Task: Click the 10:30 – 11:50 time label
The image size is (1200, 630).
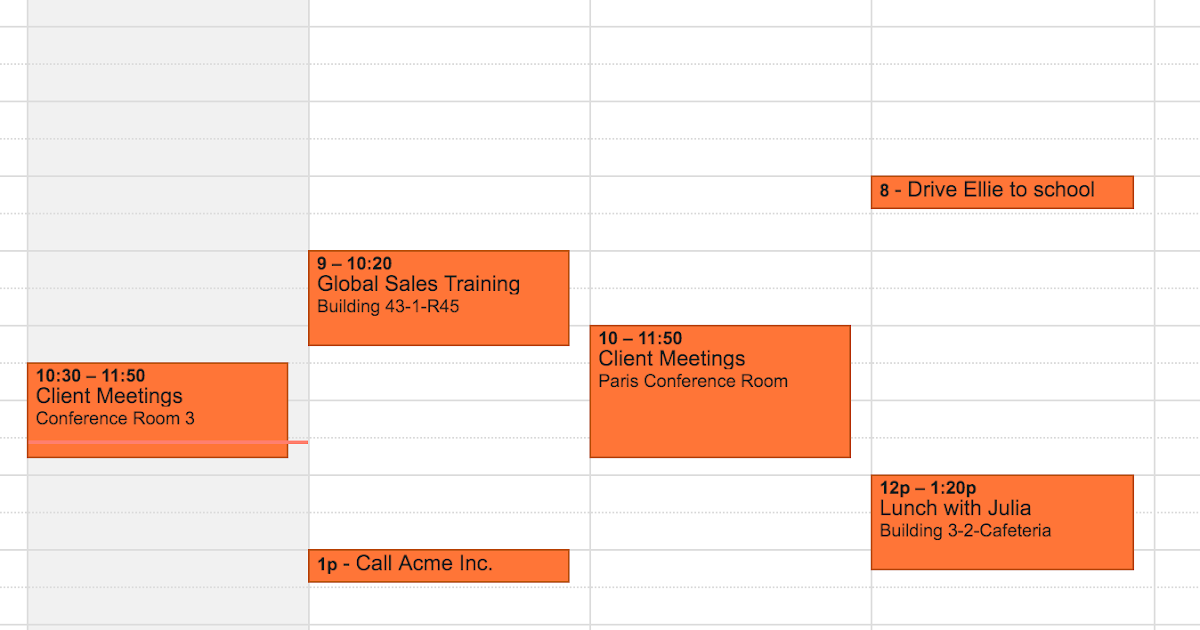Action: (x=89, y=375)
